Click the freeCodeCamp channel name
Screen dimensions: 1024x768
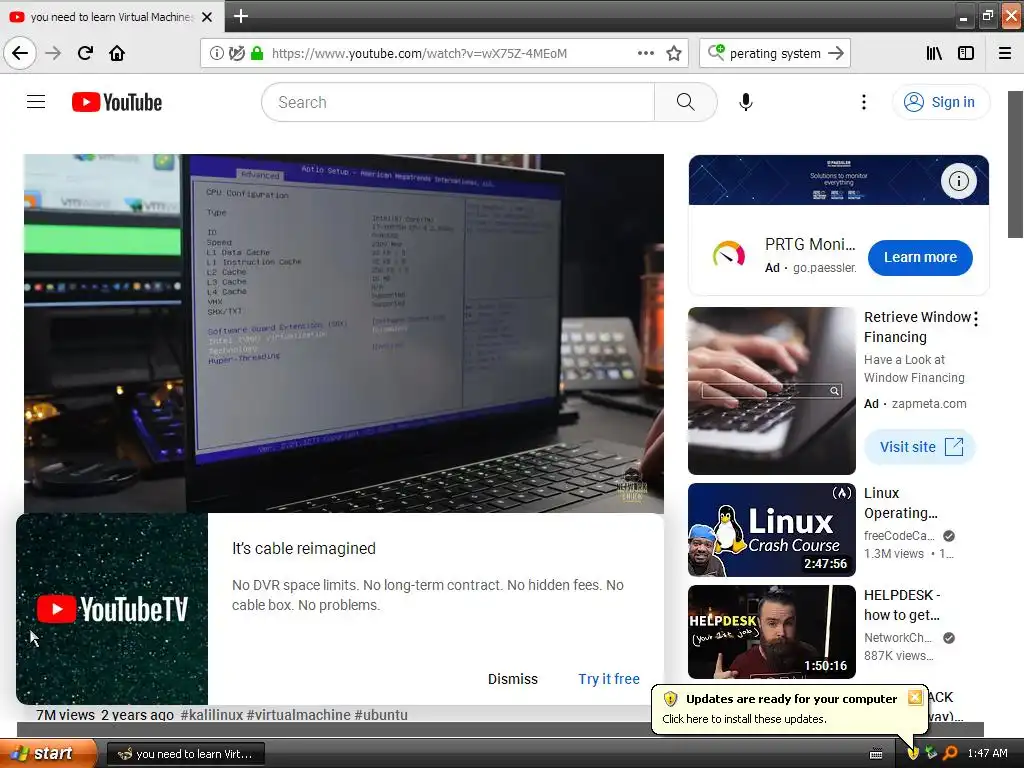899,536
